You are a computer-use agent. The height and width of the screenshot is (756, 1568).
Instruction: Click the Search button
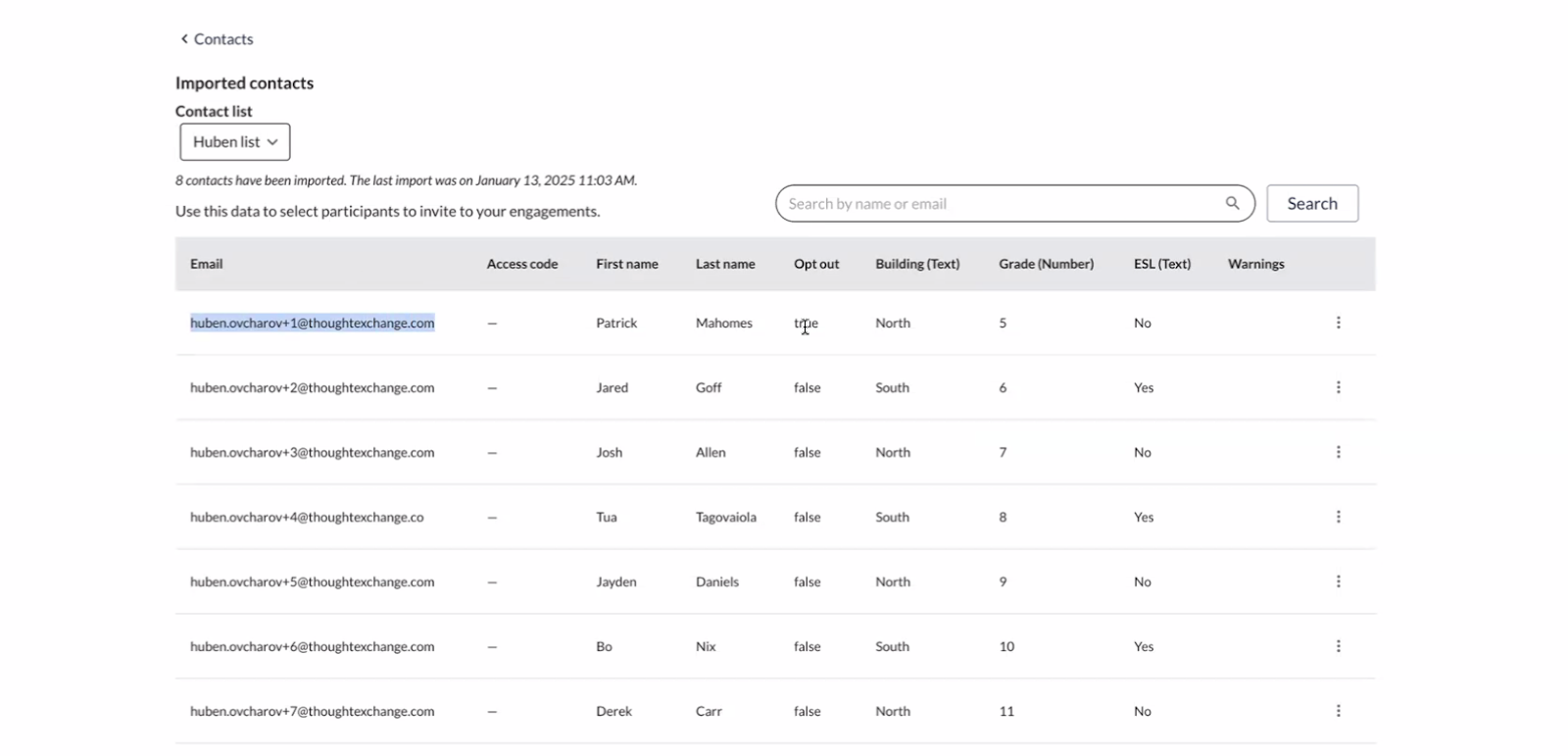(1312, 203)
